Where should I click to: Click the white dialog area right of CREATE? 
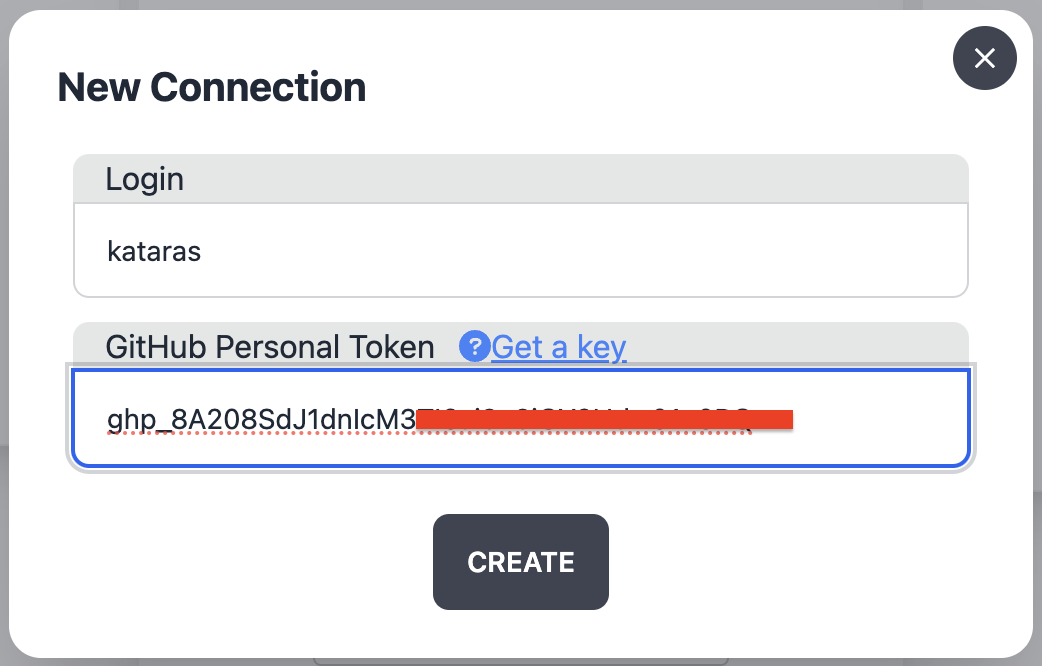[x=800, y=562]
